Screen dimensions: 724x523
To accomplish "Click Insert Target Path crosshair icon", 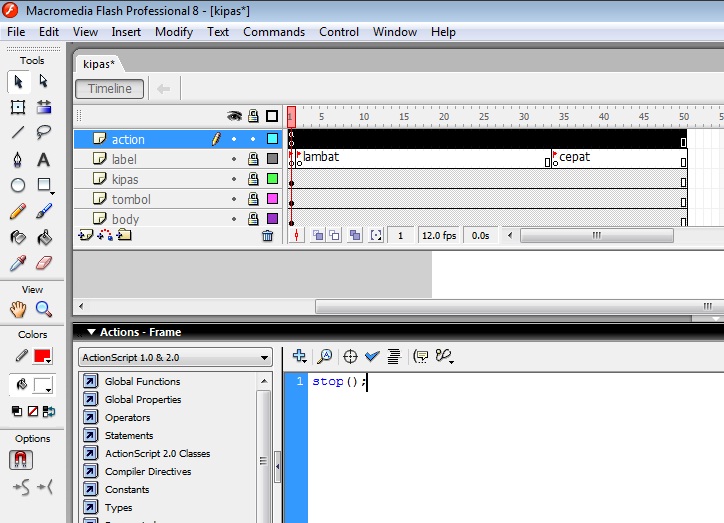I will point(350,356).
